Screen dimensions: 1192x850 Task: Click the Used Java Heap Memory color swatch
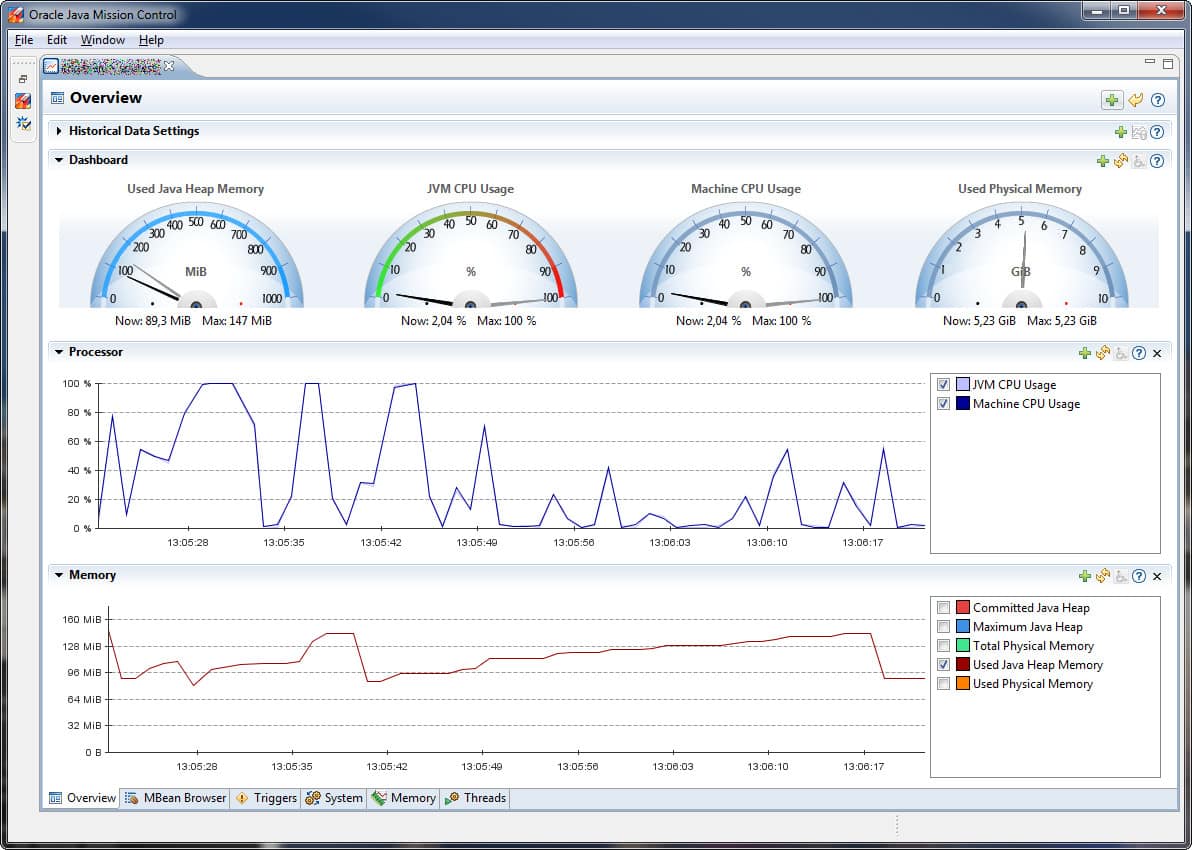click(x=962, y=664)
